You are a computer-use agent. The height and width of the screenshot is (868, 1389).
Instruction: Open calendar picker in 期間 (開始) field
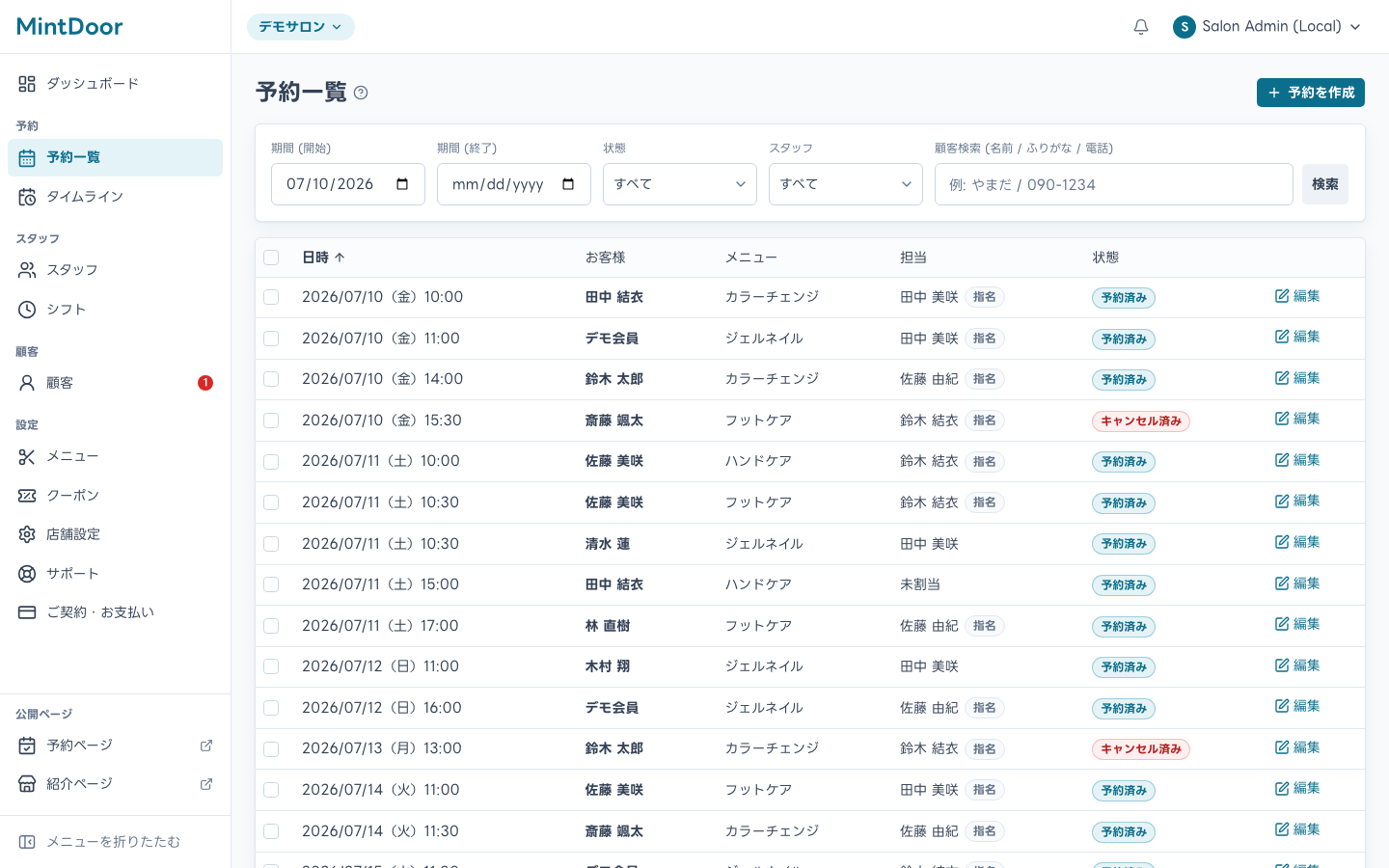402,184
